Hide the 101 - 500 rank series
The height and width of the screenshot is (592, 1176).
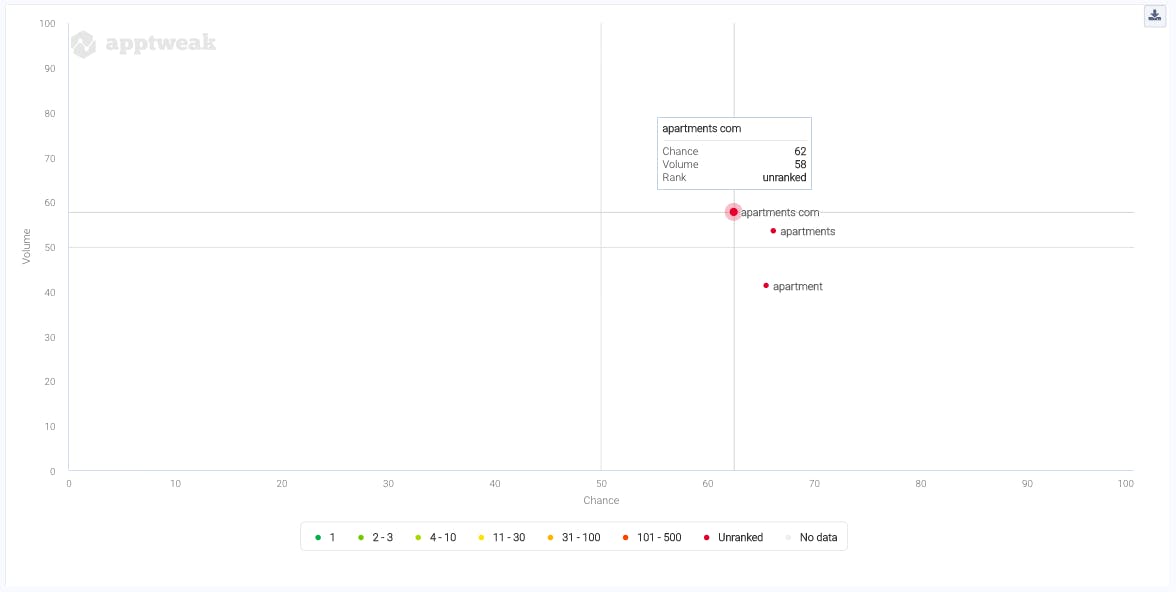651,537
